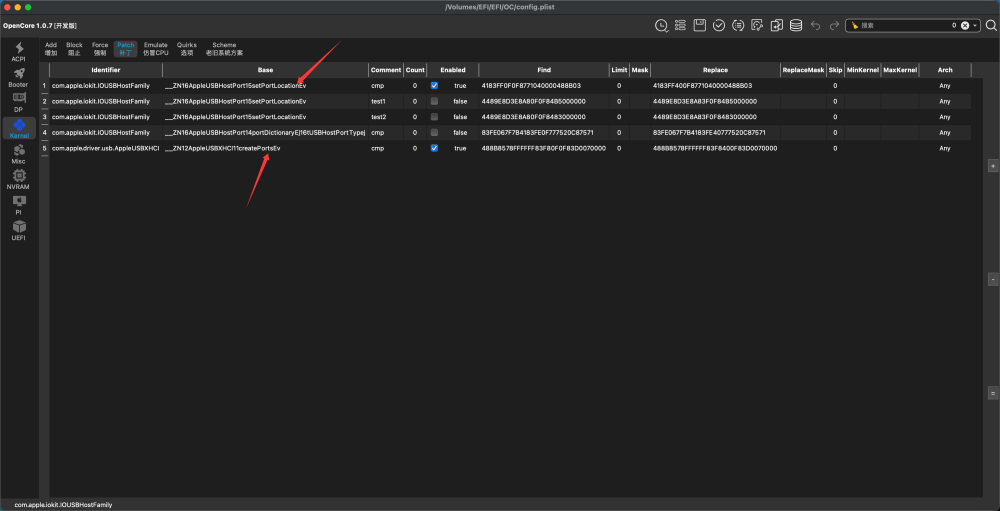The width and height of the screenshot is (1000, 511).
Task: Select Find cell 83FE067F7B4183FE0F777520C87571
Action: (x=543, y=132)
